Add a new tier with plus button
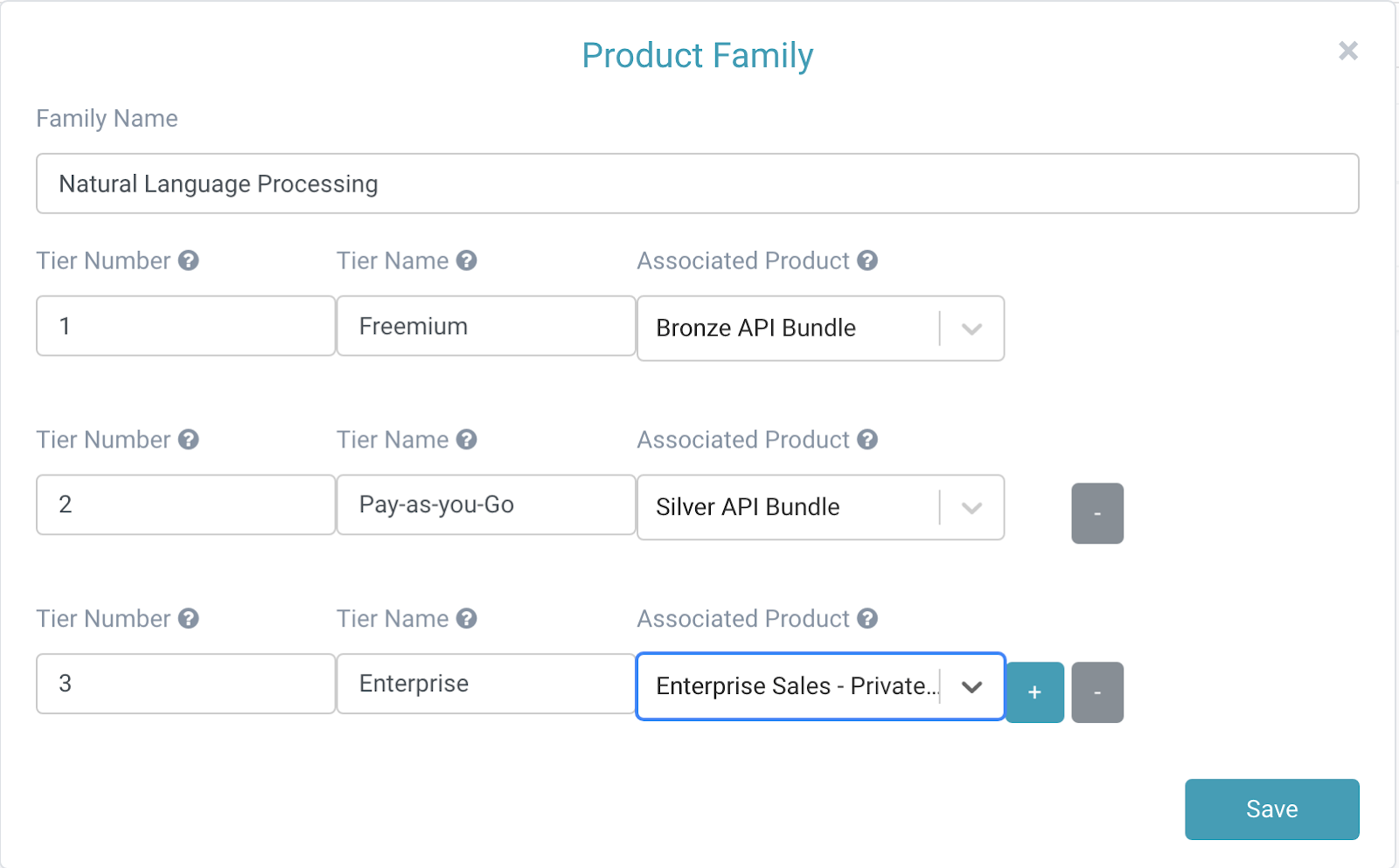 (1034, 692)
